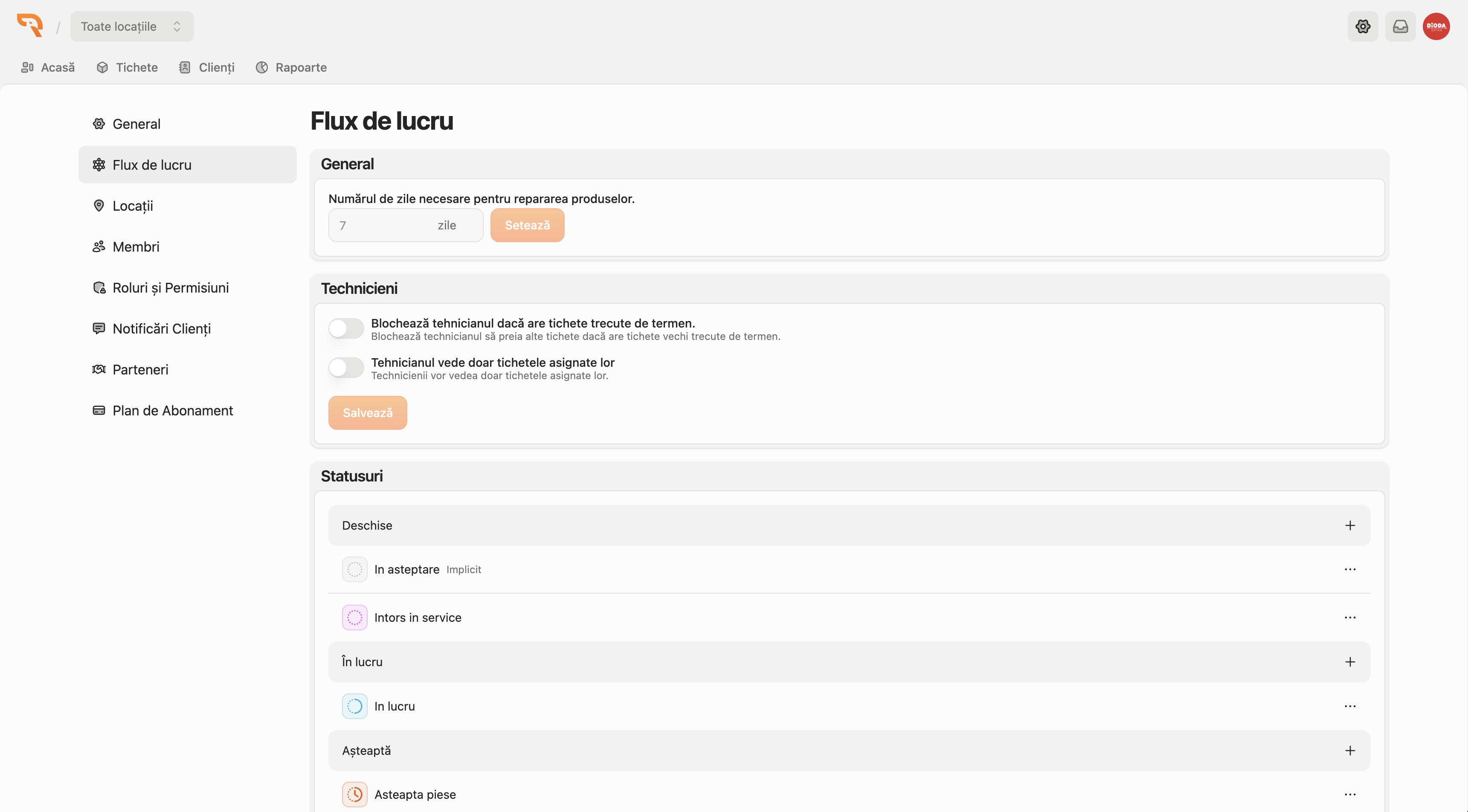1468x812 pixels.
Task: Click the blue In lucru status icon
Action: point(354,706)
